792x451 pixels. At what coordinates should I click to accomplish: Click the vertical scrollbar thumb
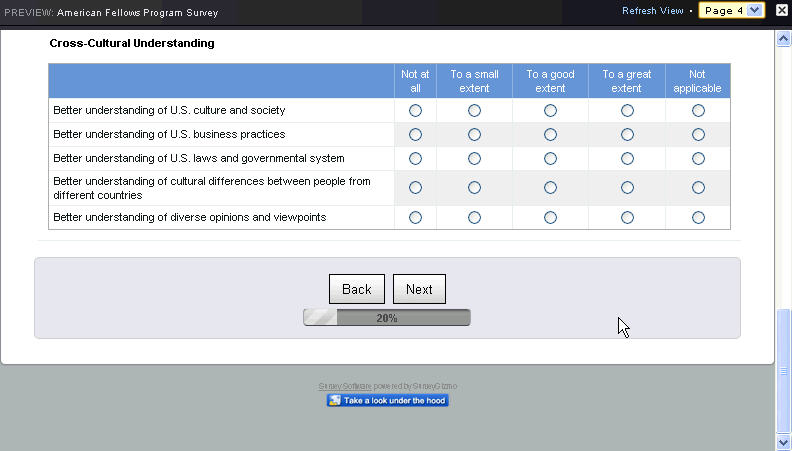[783, 371]
